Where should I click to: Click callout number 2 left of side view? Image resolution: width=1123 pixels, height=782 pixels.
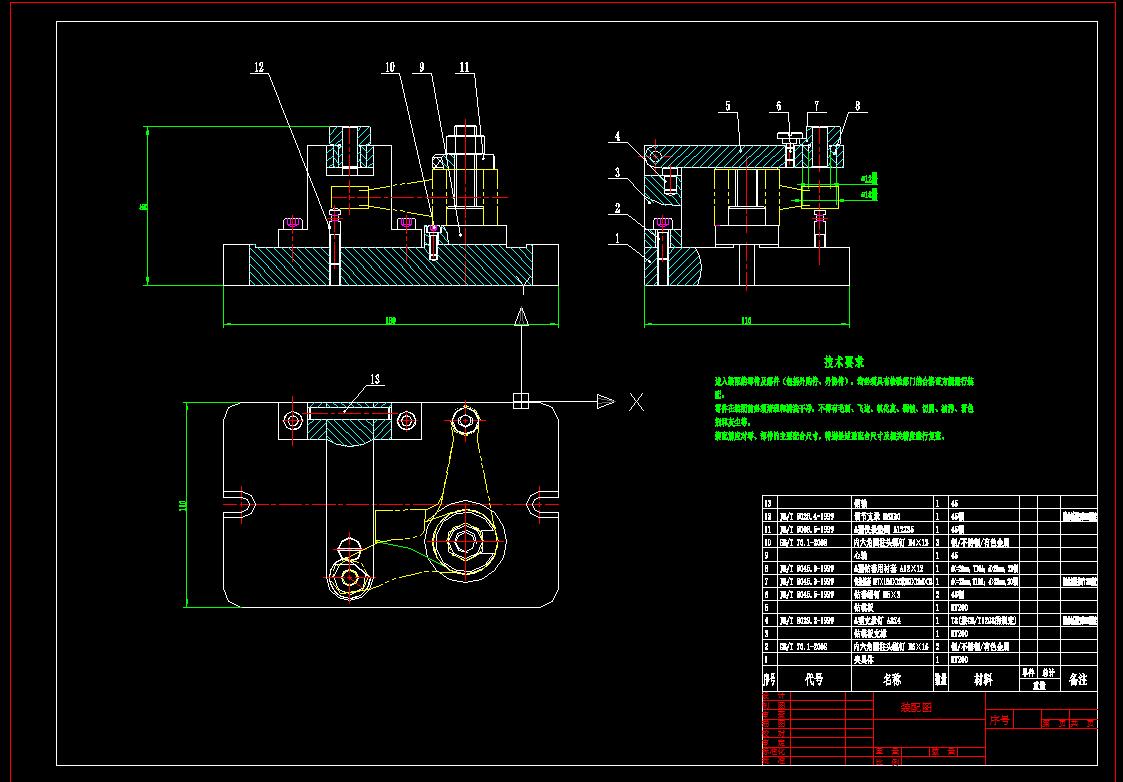(x=617, y=208)
